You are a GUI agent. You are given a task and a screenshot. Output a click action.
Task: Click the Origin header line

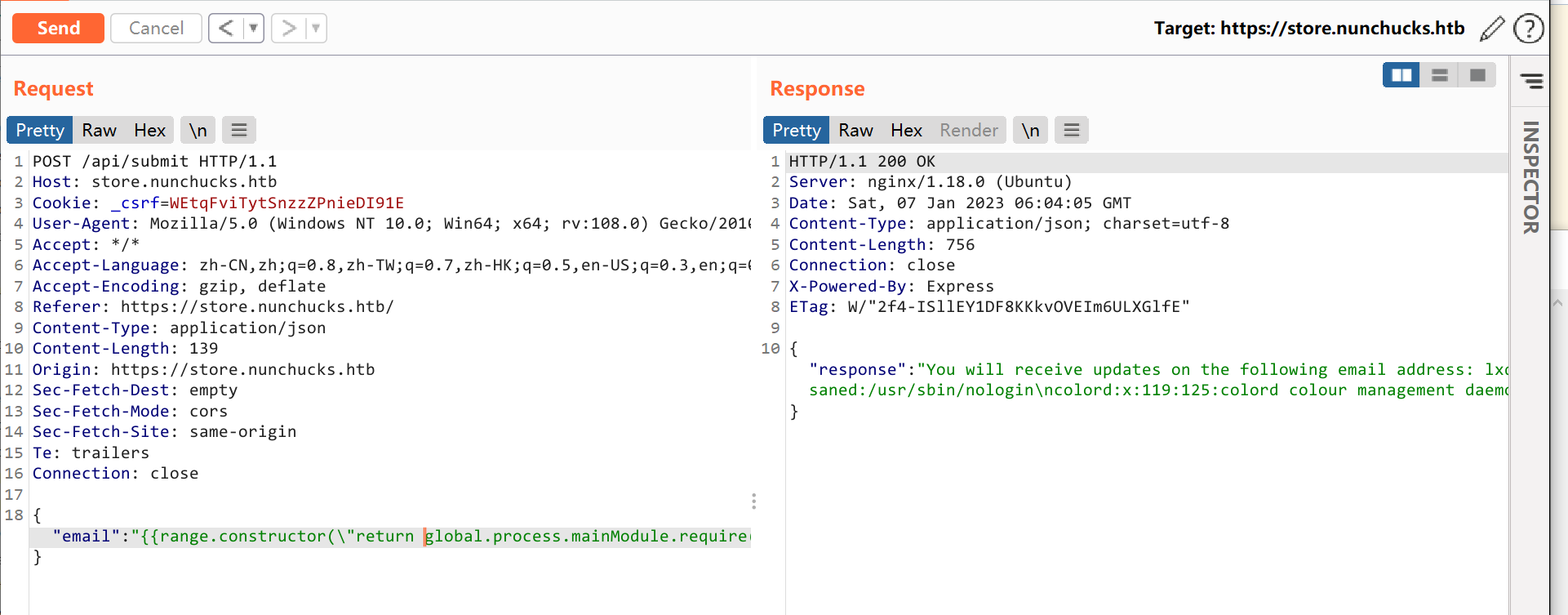203,369
